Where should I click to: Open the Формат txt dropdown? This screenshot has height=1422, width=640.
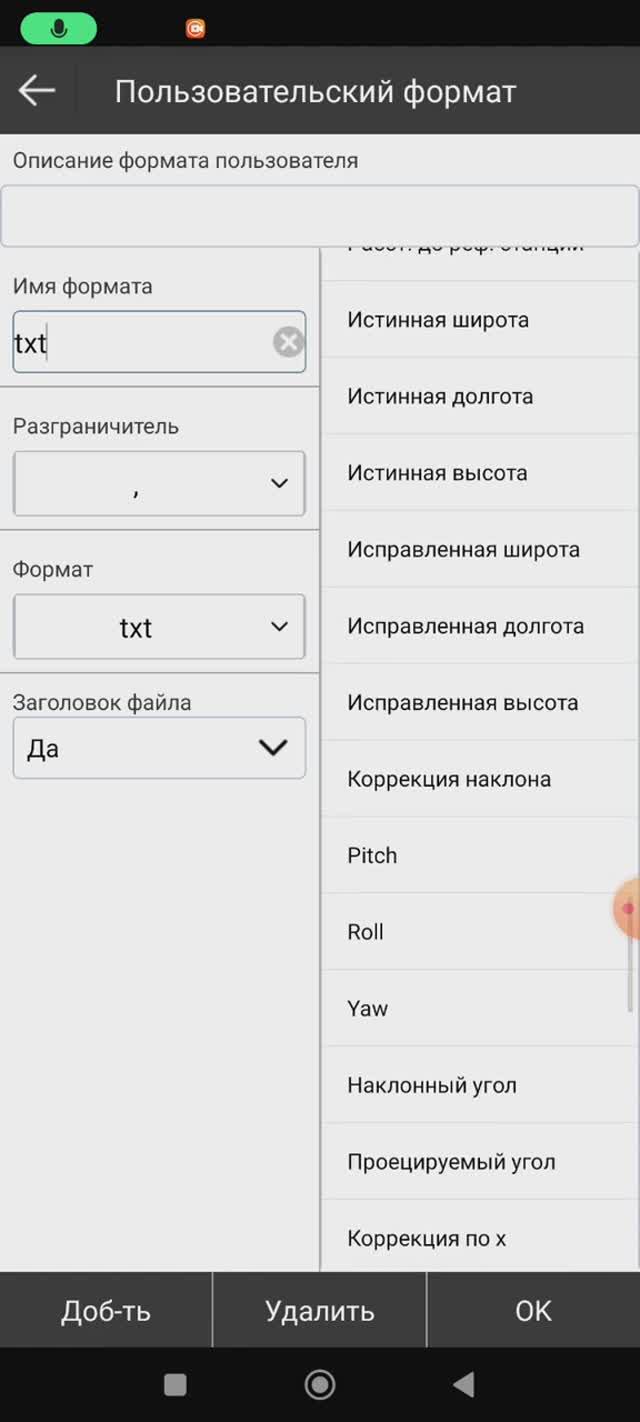tap(159, 627)
